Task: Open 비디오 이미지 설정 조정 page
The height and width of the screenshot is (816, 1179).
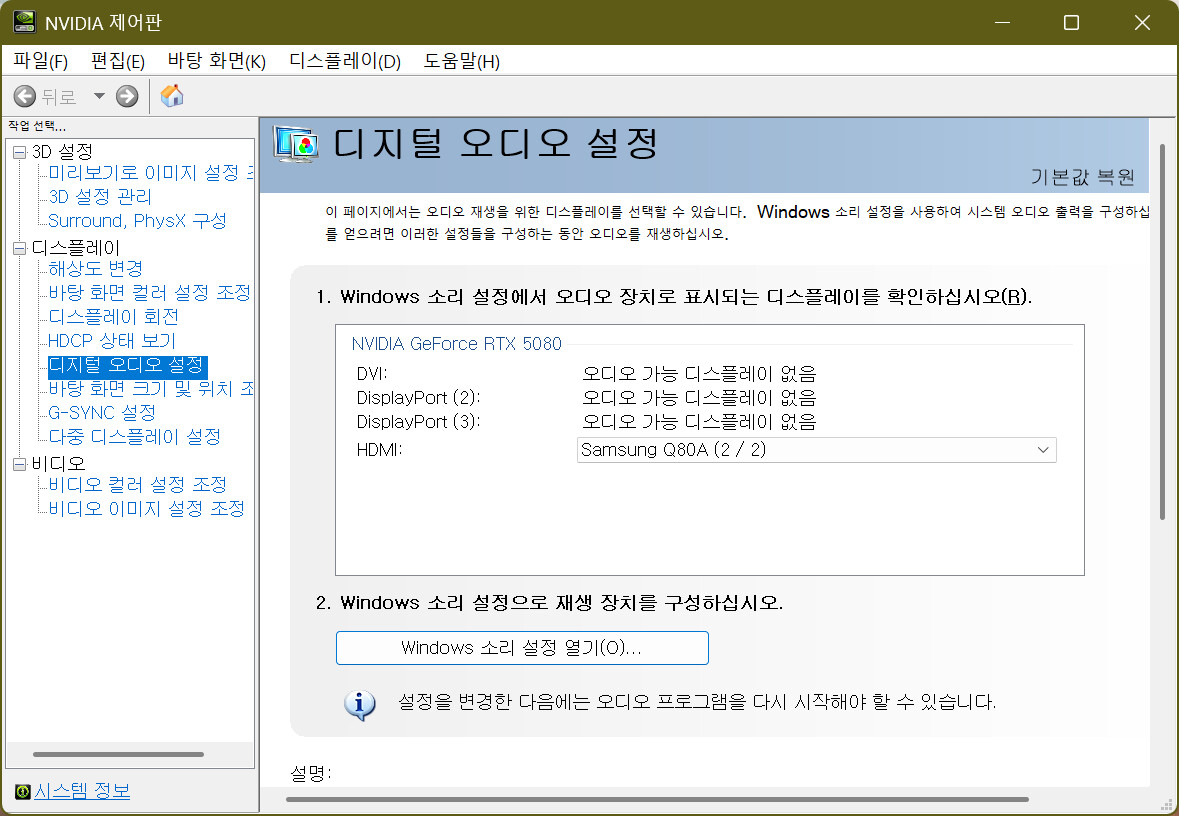Action: coord(147,509)
